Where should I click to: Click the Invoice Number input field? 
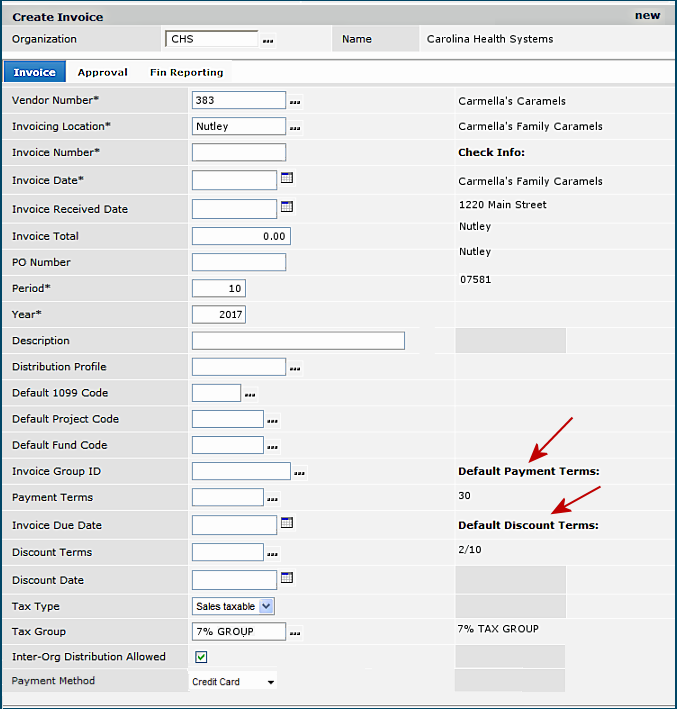coord(238,153)
